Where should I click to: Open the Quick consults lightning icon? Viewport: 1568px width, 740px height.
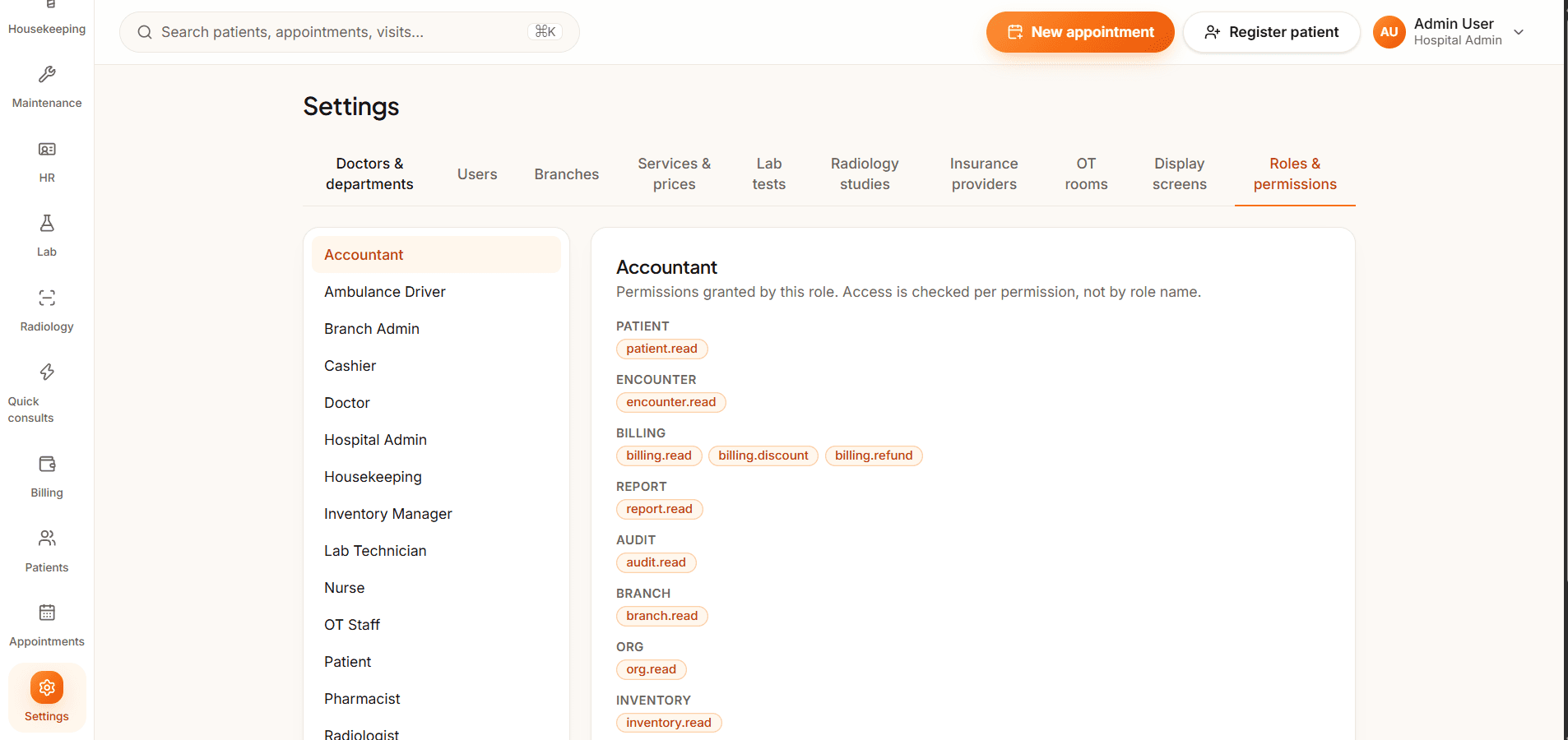click(47, 372)
